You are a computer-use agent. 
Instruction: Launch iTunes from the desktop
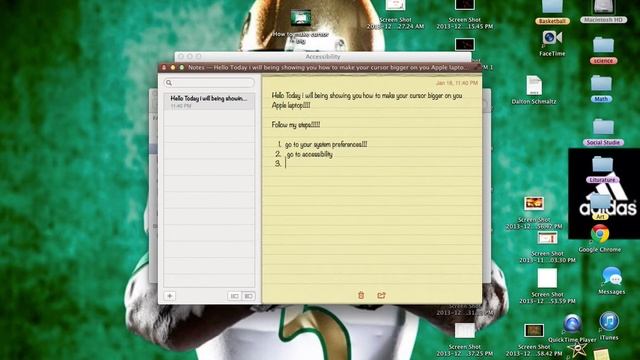tap(609, 325)
